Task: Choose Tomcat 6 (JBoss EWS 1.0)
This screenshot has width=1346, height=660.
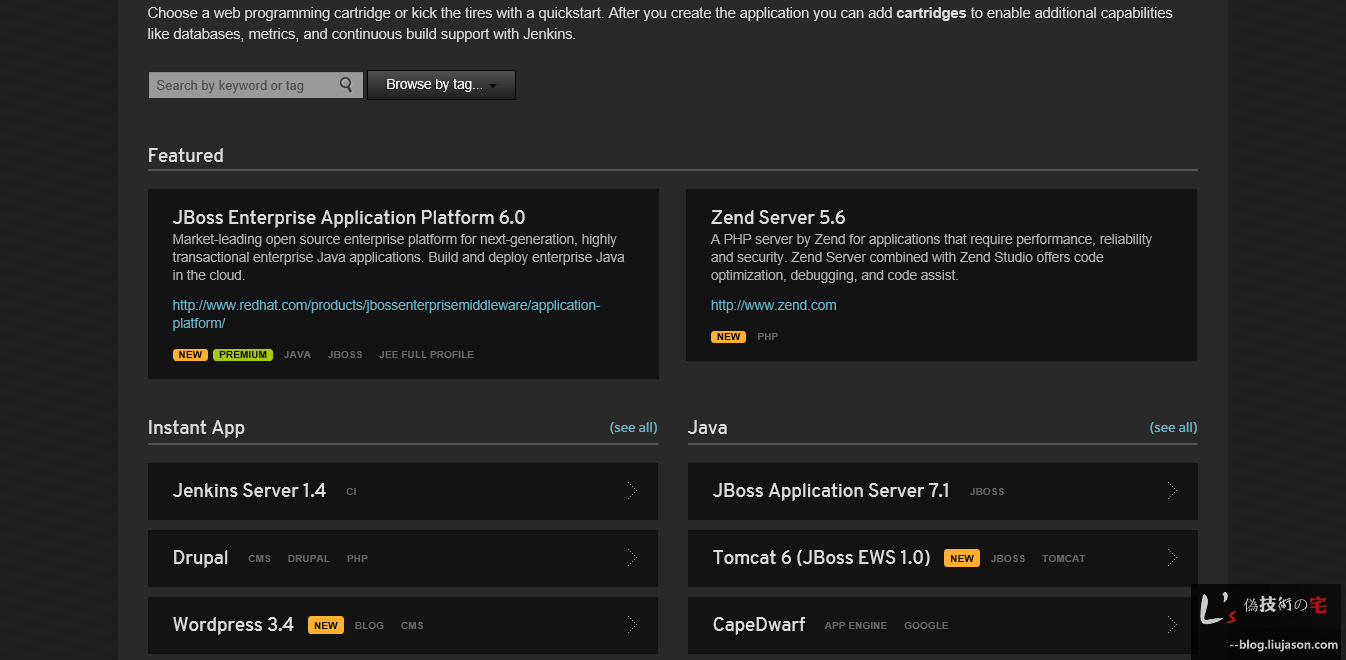Action: (943, 558)
